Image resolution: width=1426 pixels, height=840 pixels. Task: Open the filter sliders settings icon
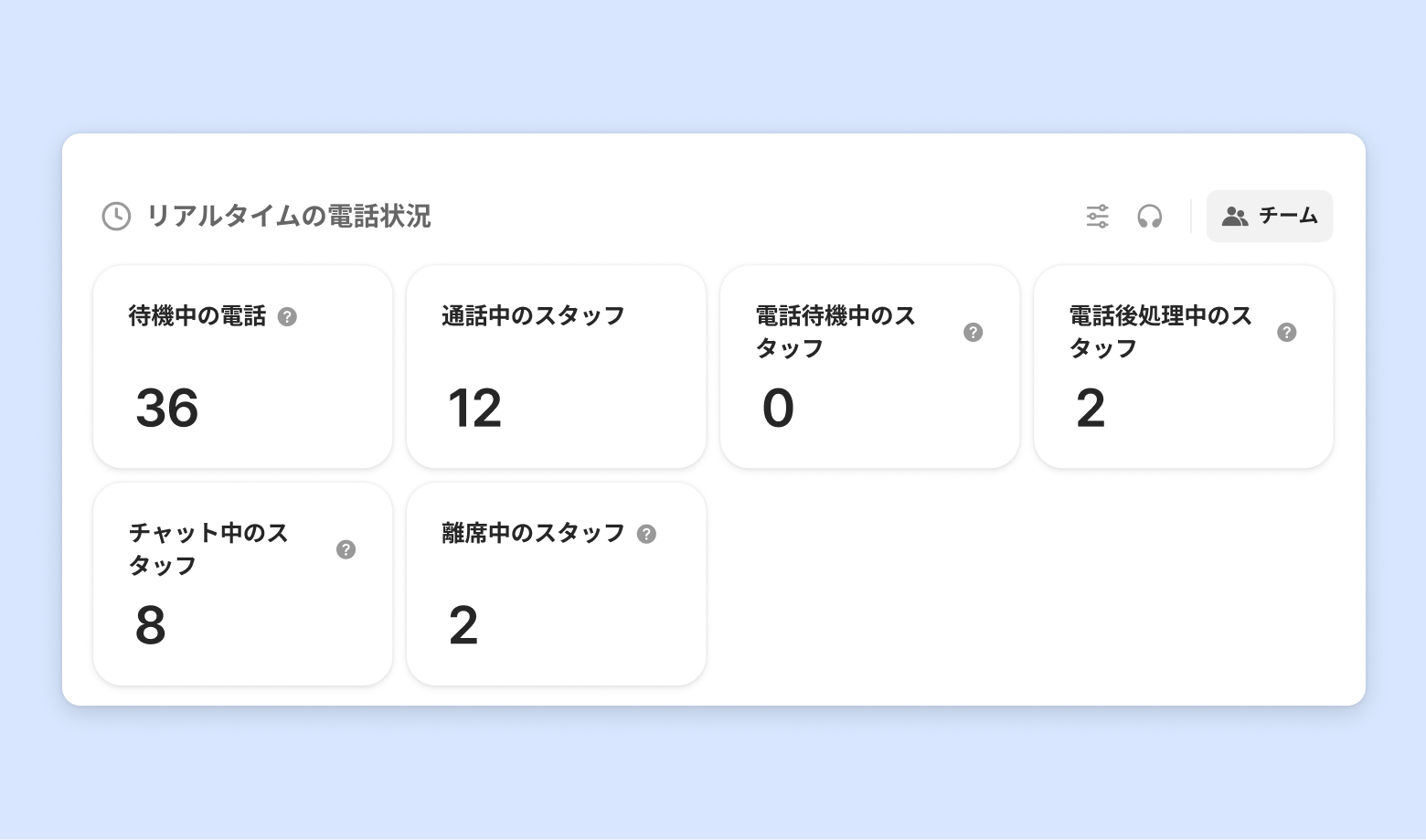1097,217
